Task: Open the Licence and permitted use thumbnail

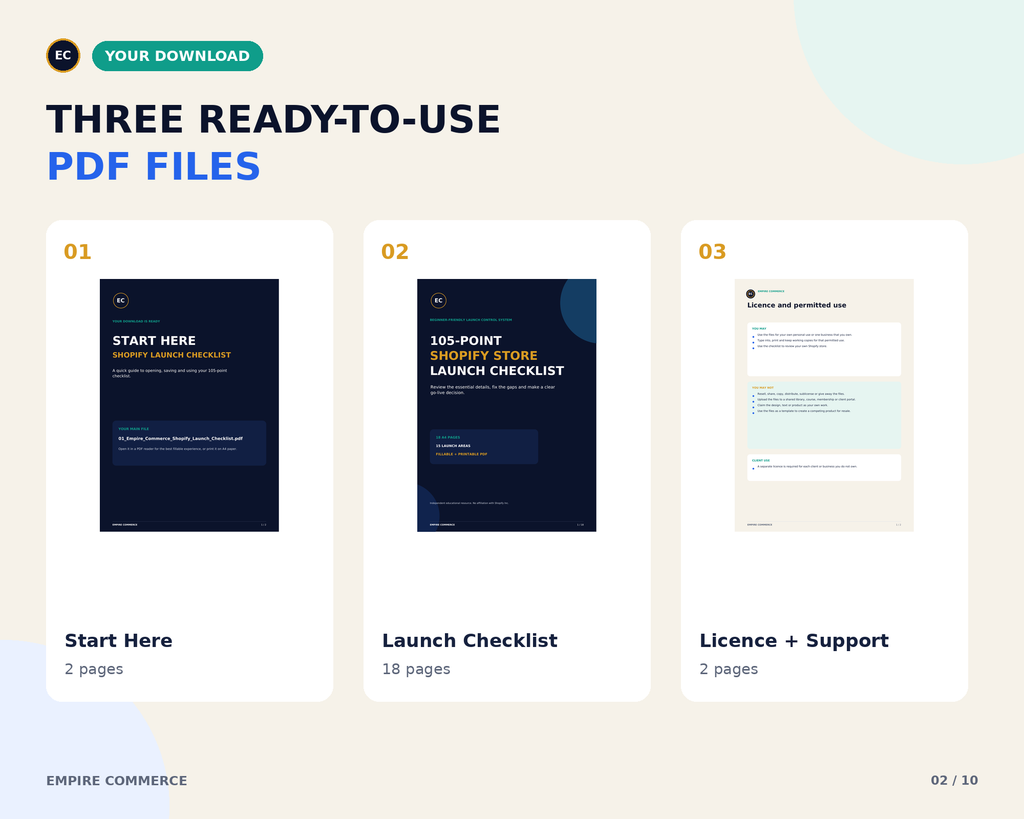Action: point(824,405)
